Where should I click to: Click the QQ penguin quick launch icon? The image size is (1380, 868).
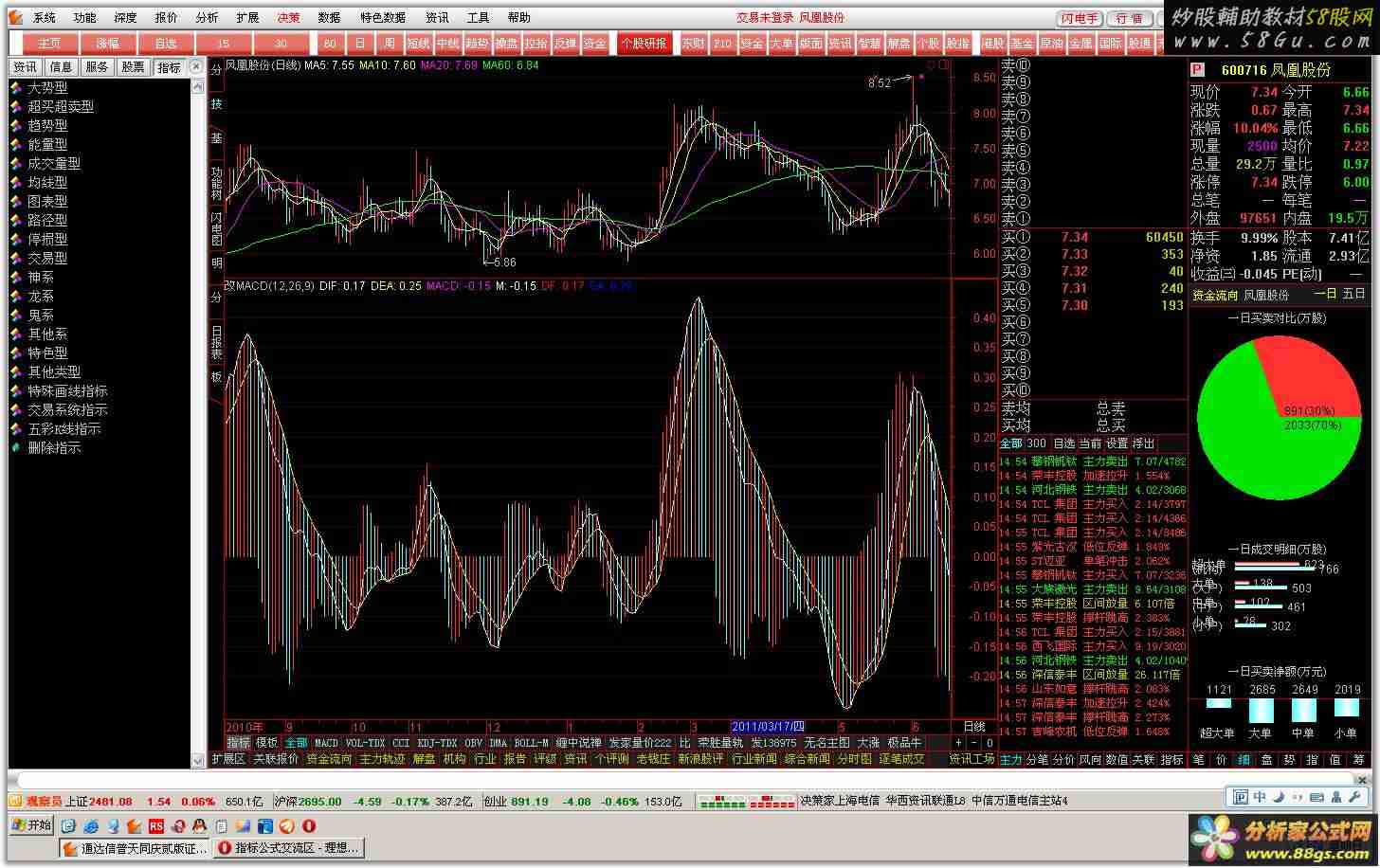(200, 826)
